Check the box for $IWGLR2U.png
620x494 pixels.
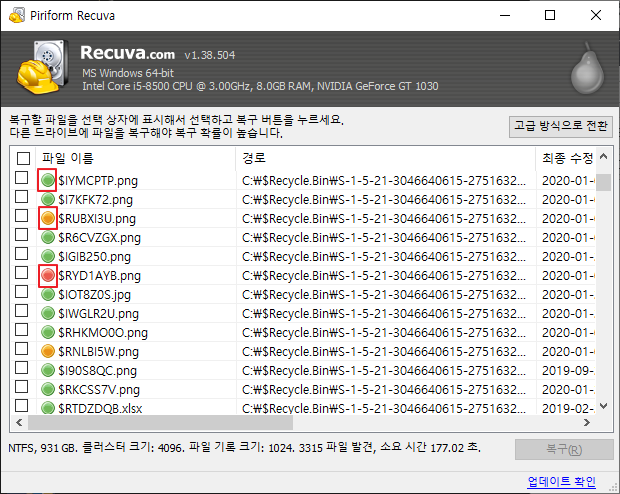21,310
